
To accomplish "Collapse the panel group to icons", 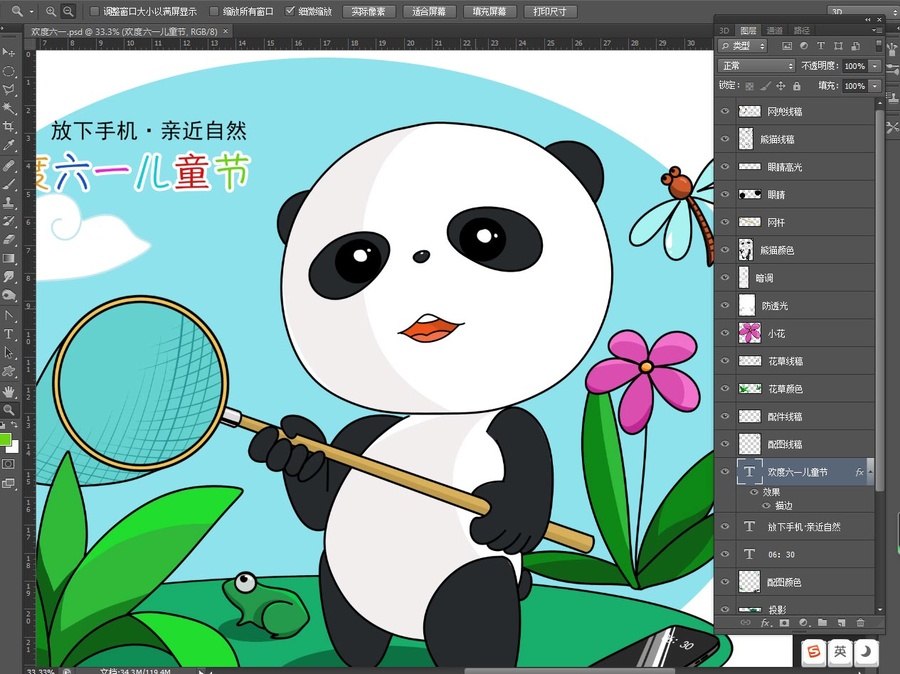I will [868, 20].
